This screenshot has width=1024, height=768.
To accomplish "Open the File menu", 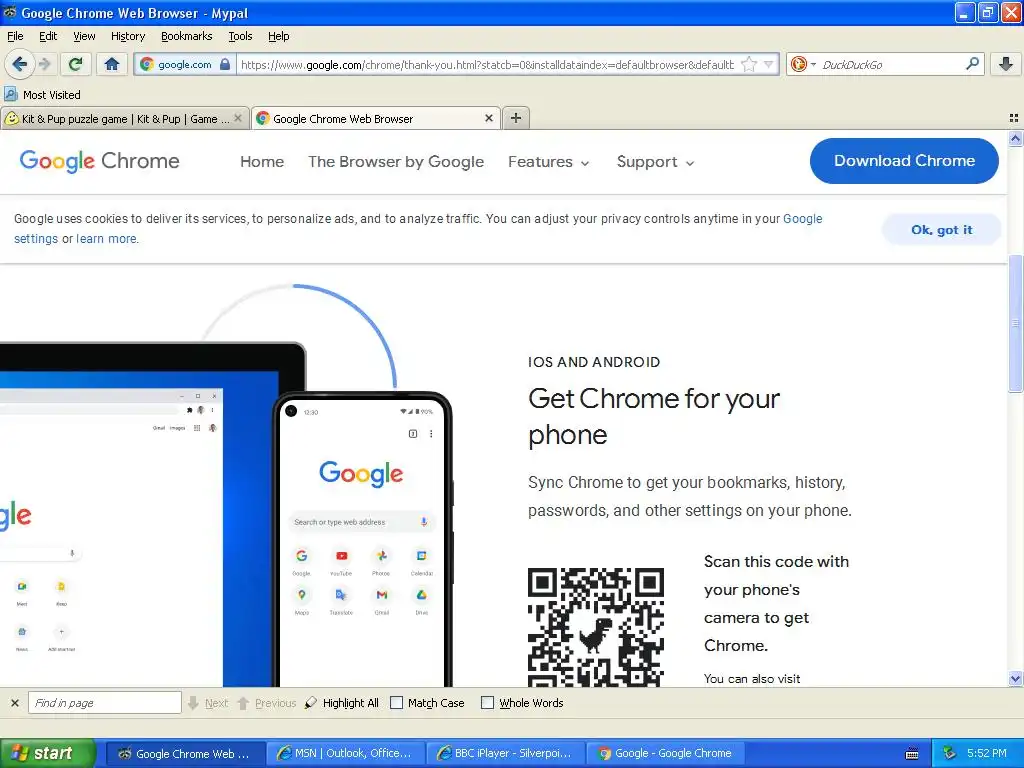I will pos(15,36).
